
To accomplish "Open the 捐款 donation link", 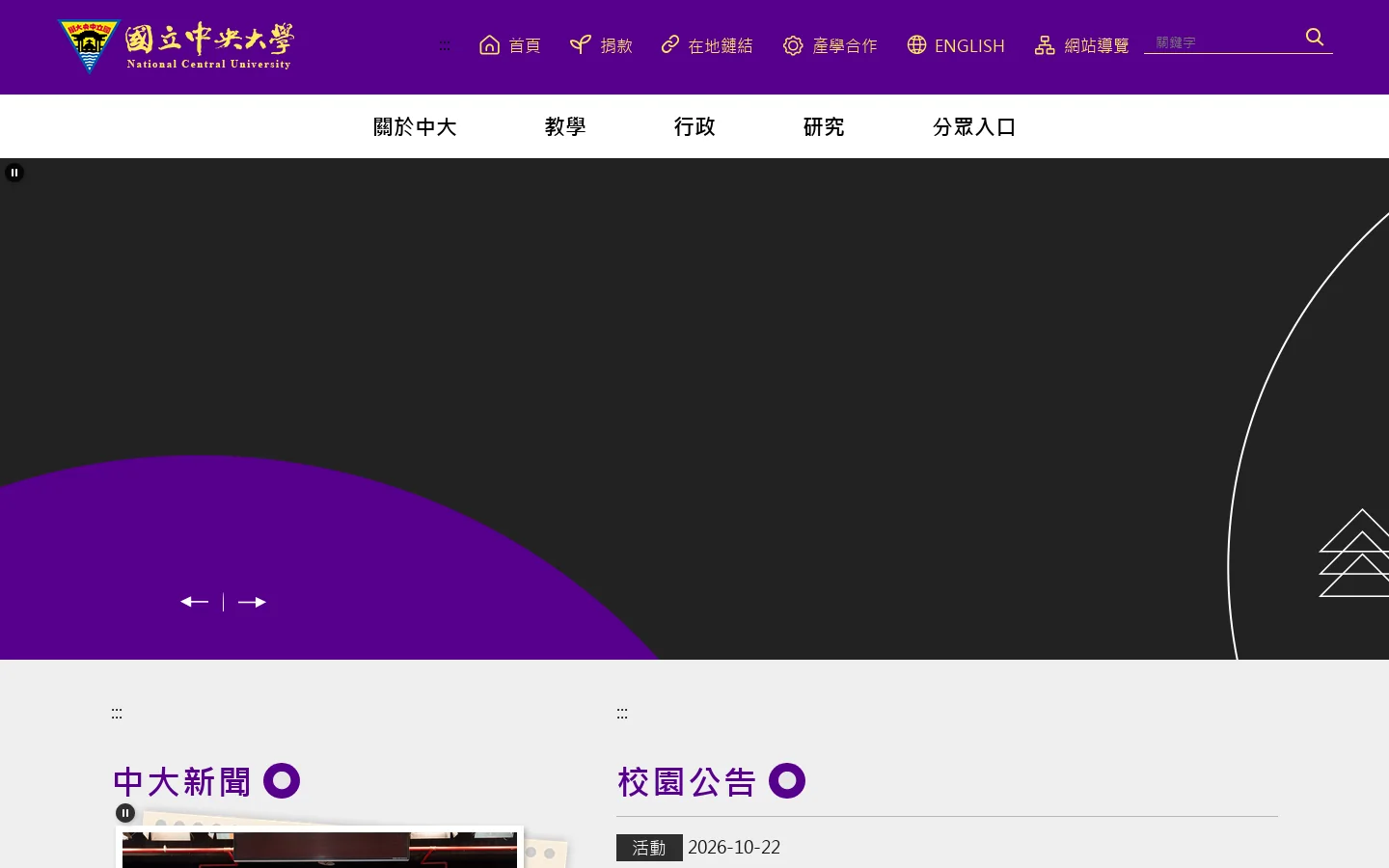I will pos(601,45).
